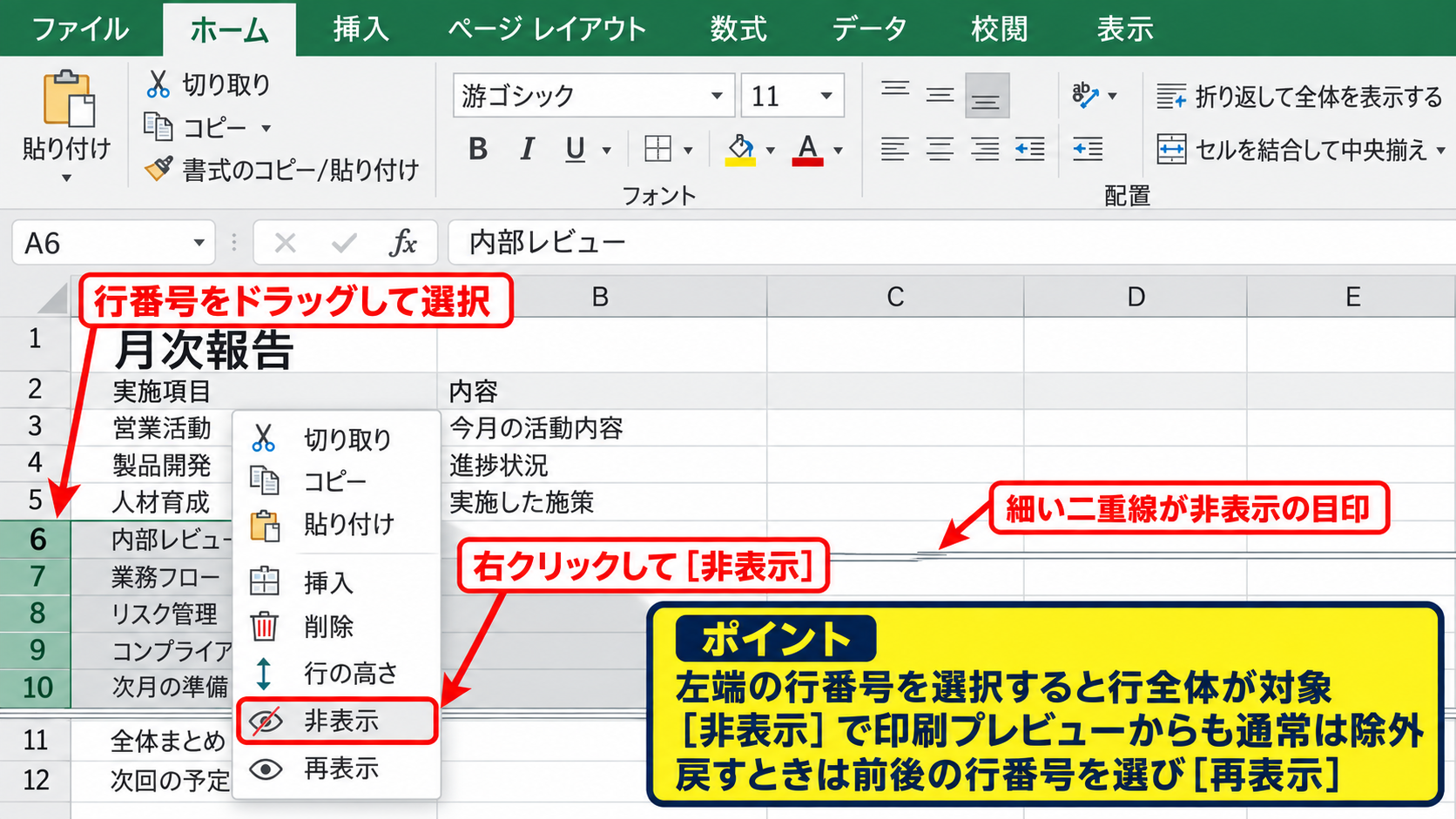The width and height of the screenshot is (1456, 819).
Task: Hide rows with 非表示 menu entry
Action: point(337,721)
